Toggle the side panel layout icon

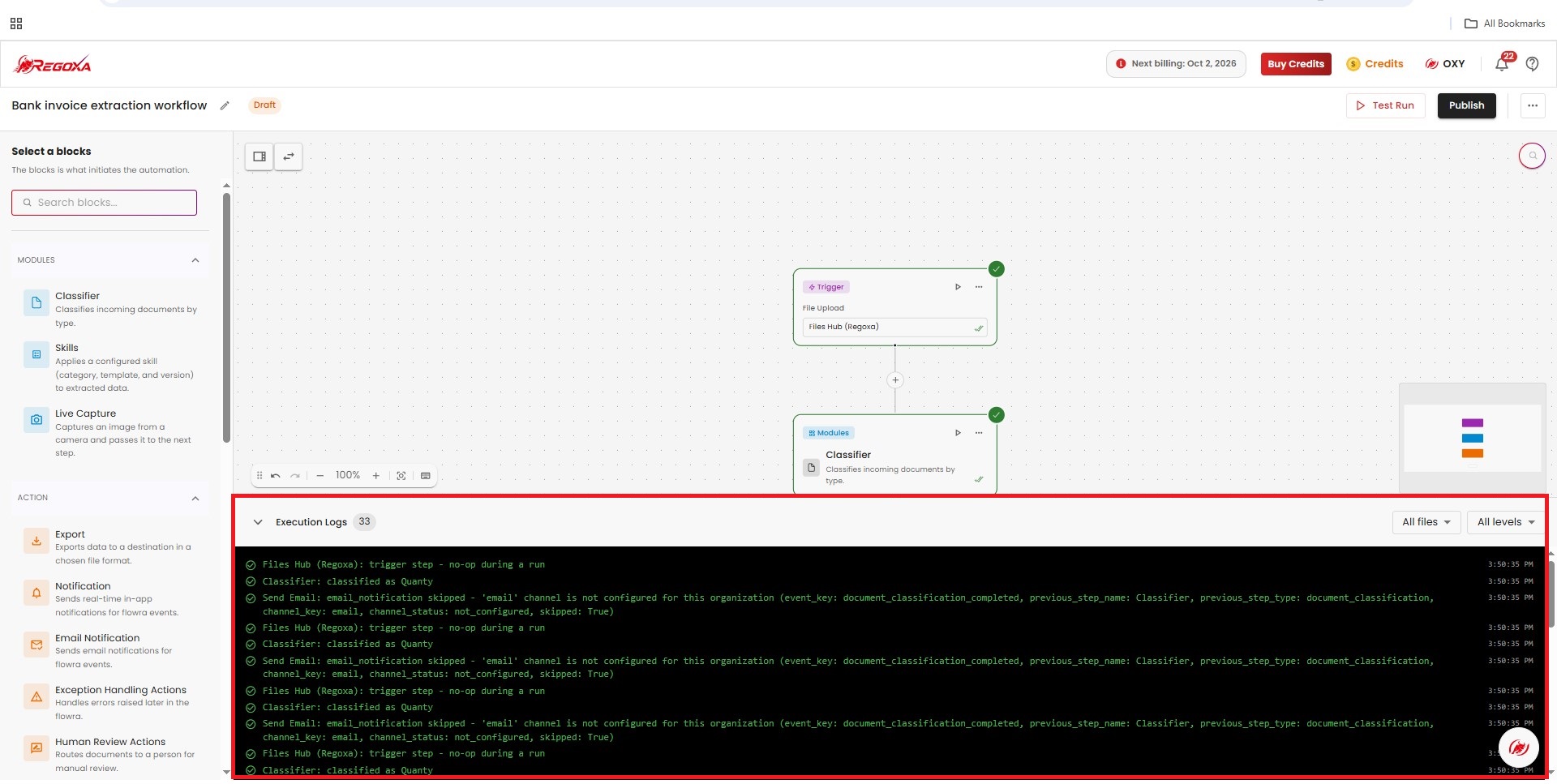(259, 156)
